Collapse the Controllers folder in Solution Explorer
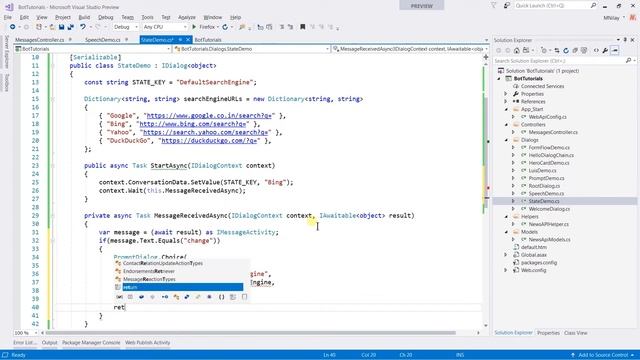This screenshot has width=640, height=360. click(507, 124)
